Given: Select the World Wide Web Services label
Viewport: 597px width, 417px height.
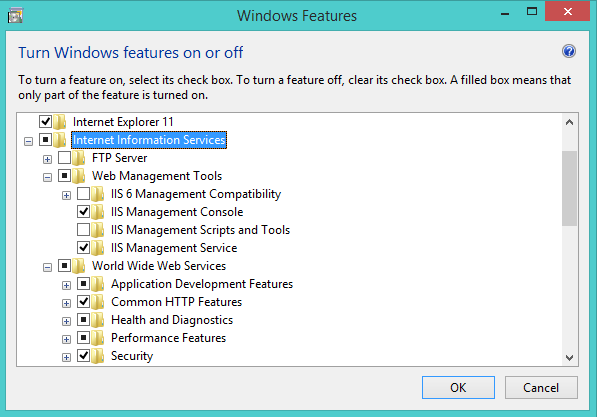Looking at the screenshot, I should (x=159, y=266).
